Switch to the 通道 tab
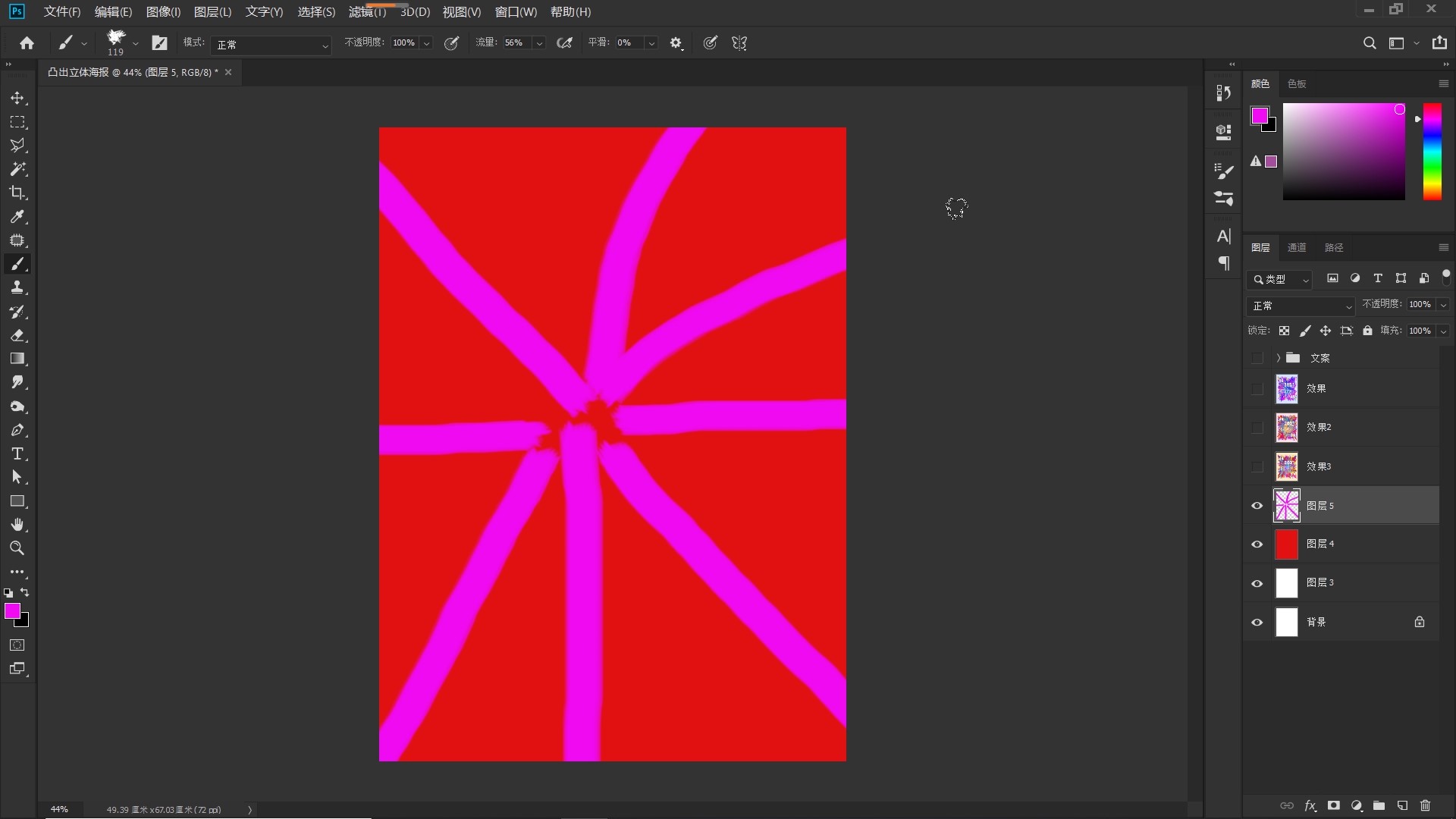The image size is (1456, 819). coord(1297,248)
